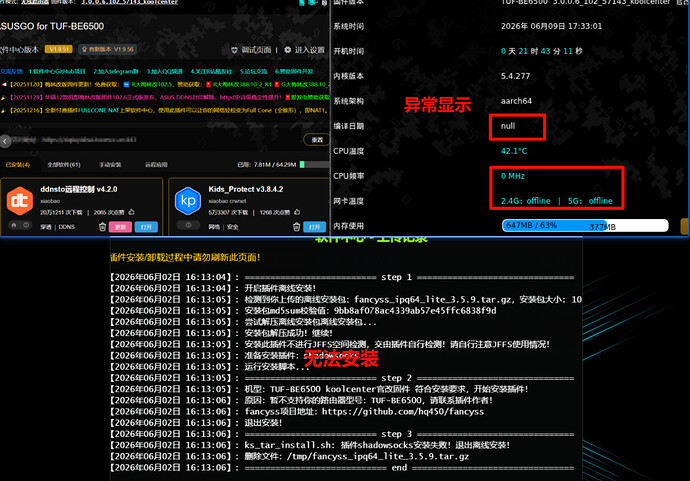Switch to 手动安装 tab

pos(110,165)
